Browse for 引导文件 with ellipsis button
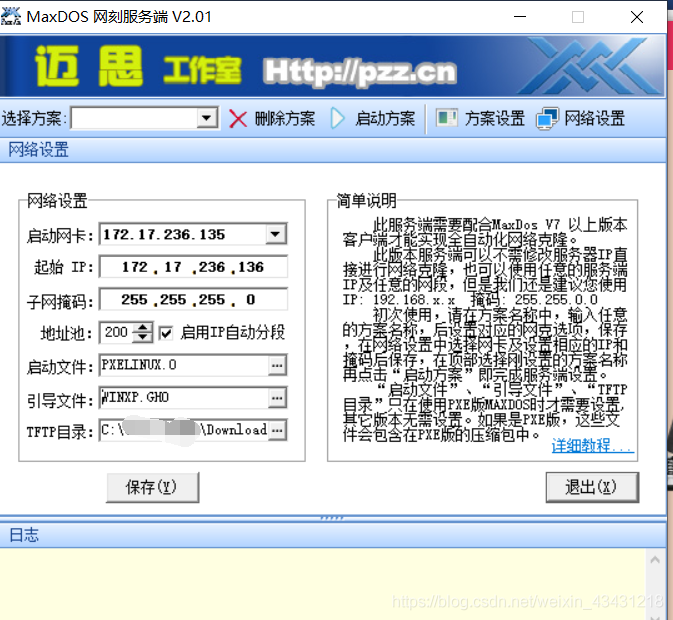The width and height of the screenshot is (673, 620). [277, 398]
